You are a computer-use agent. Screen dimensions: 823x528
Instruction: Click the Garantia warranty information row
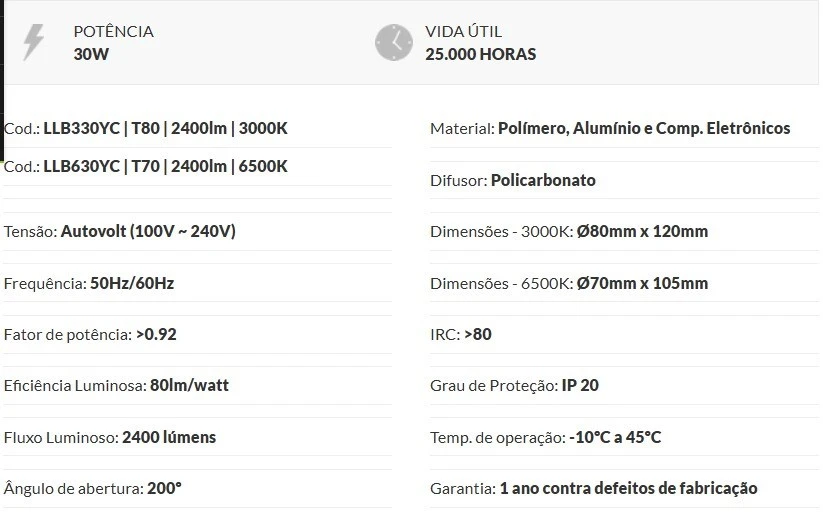pyautogui.click(x=593, y=488)
